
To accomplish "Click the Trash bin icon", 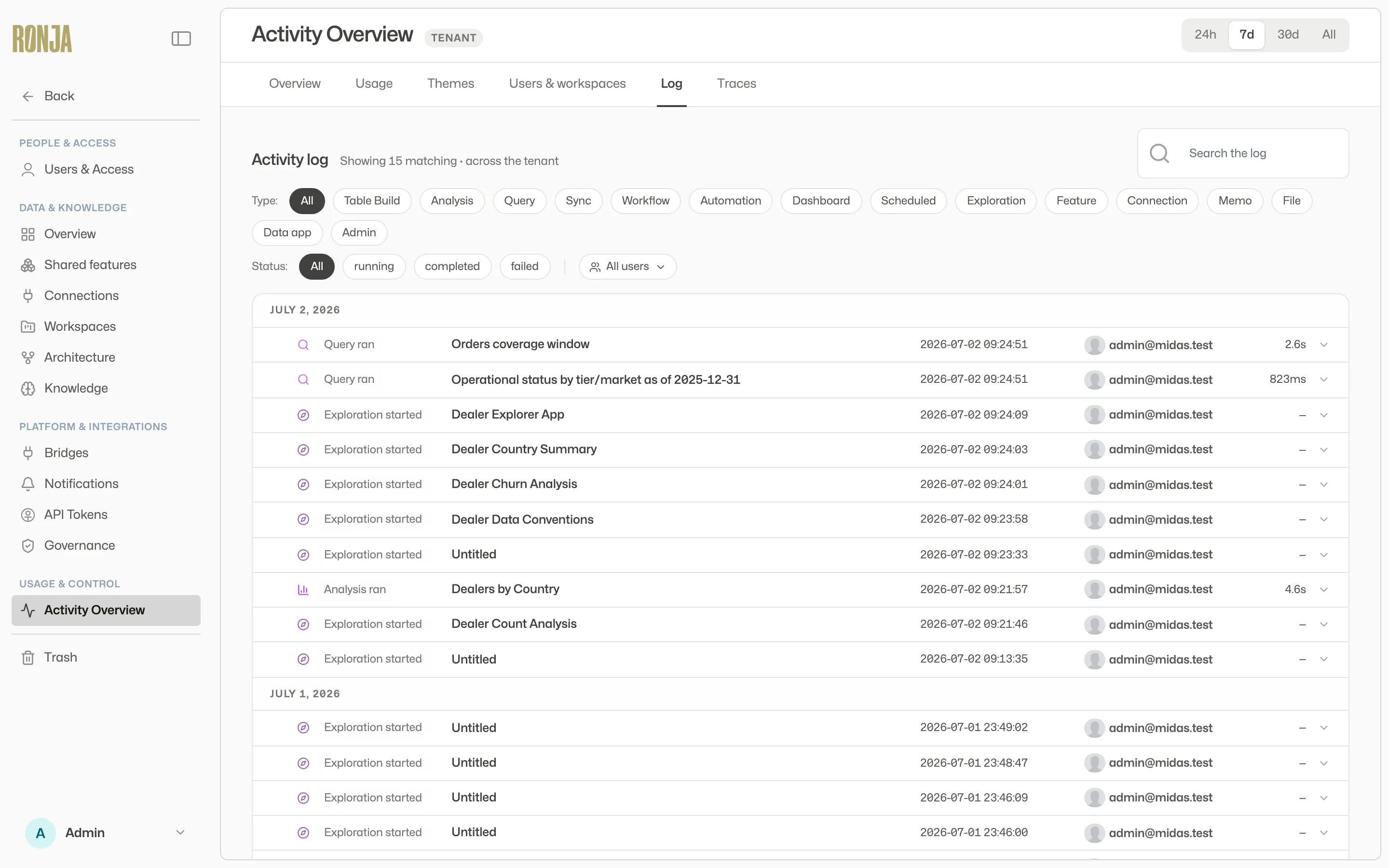I will pos(27,657).
